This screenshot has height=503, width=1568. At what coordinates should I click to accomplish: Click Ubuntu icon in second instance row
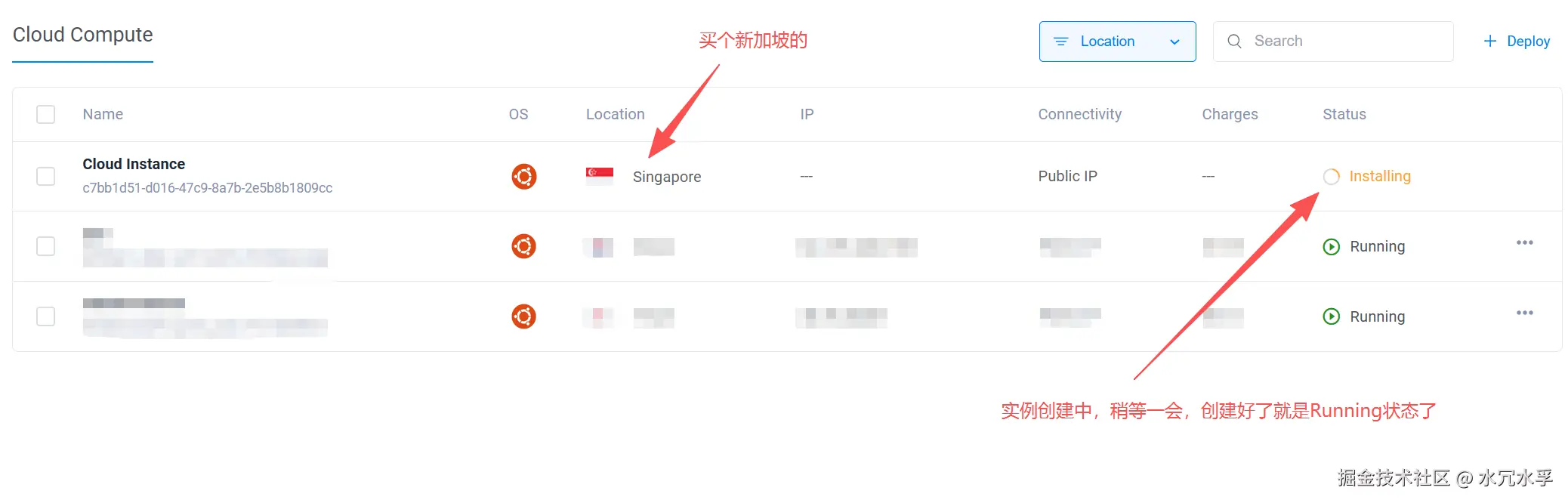pyautogui.click(x=523, y=246)
